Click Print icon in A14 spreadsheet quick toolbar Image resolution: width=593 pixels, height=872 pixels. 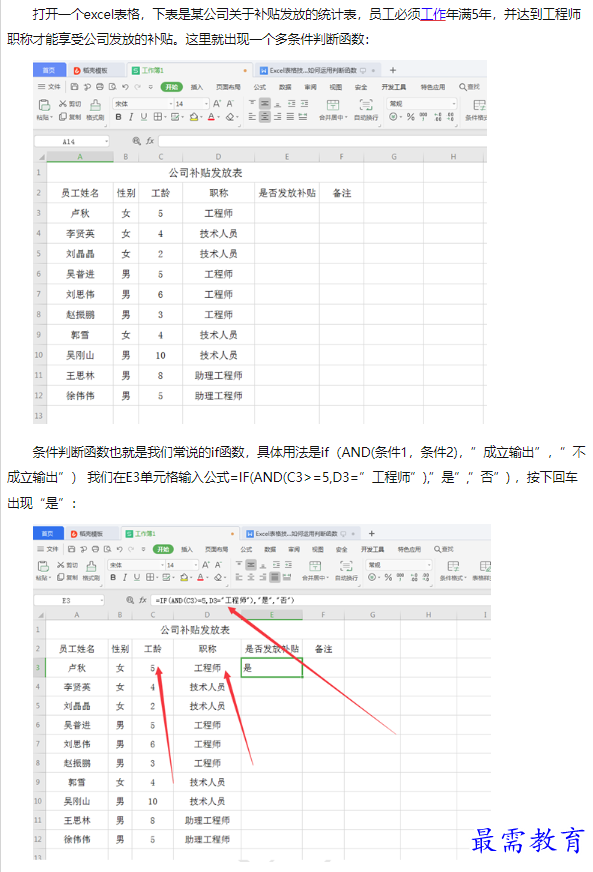click(100, 87)
